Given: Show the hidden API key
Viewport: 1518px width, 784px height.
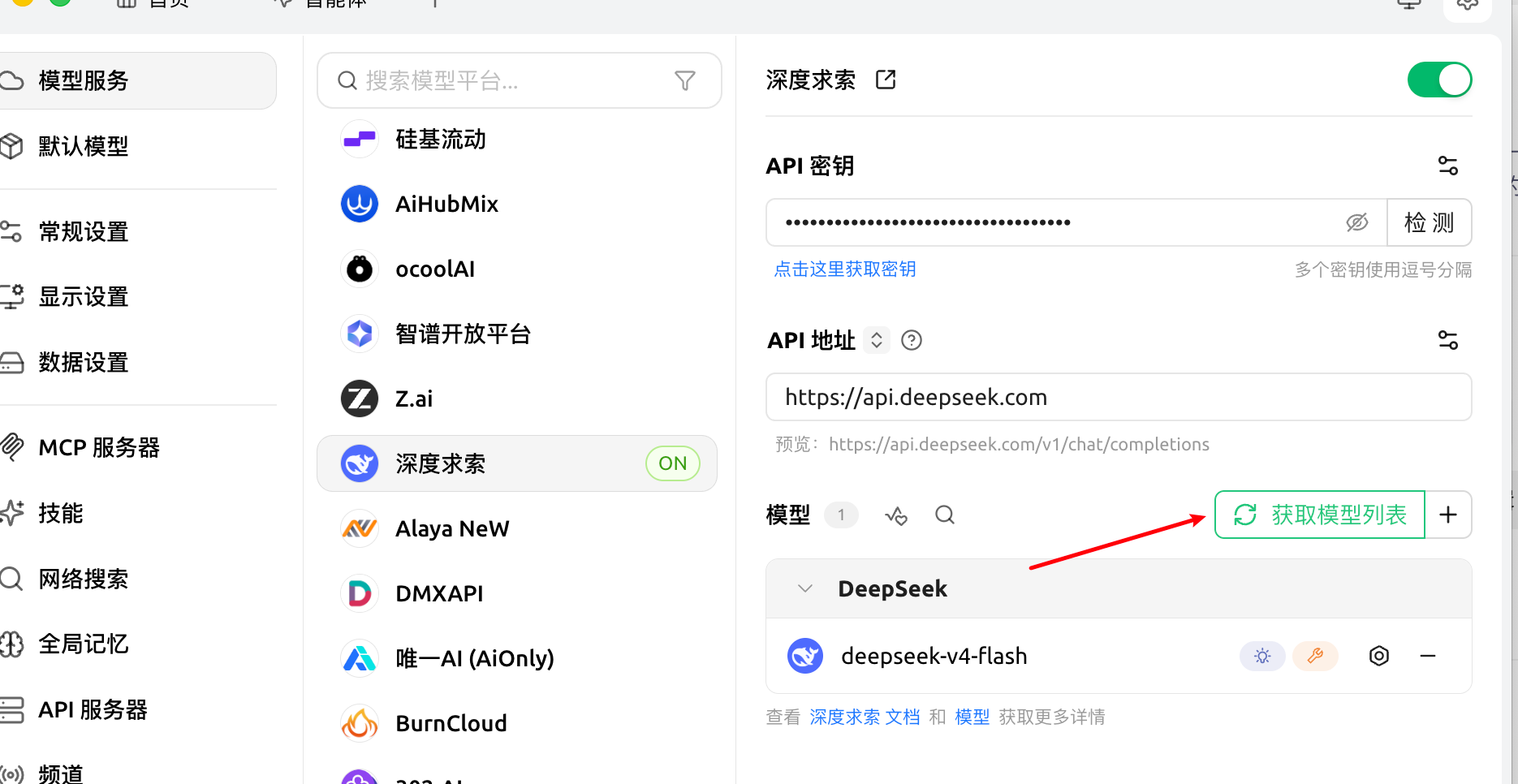Looking at the screenshot, I should tap(1357, 222).
